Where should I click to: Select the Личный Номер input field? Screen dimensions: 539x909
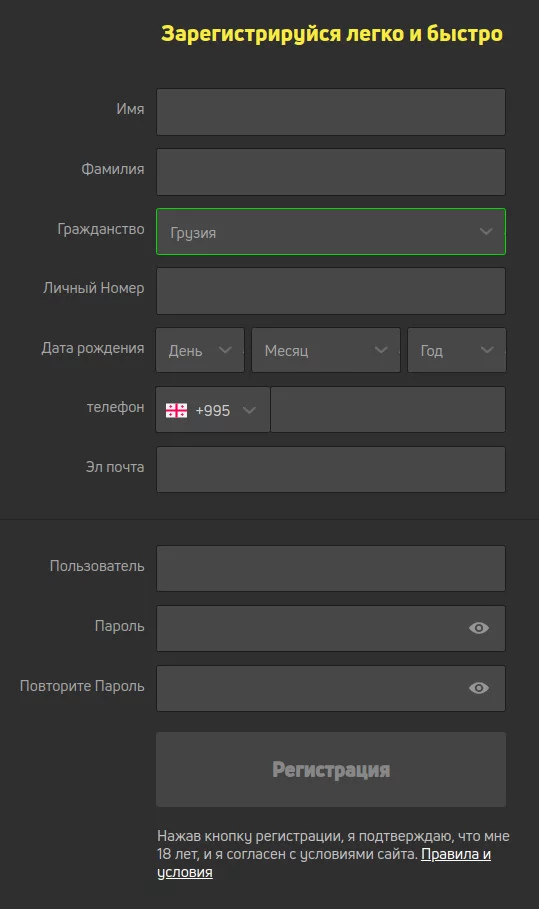(x=331, y=291)
